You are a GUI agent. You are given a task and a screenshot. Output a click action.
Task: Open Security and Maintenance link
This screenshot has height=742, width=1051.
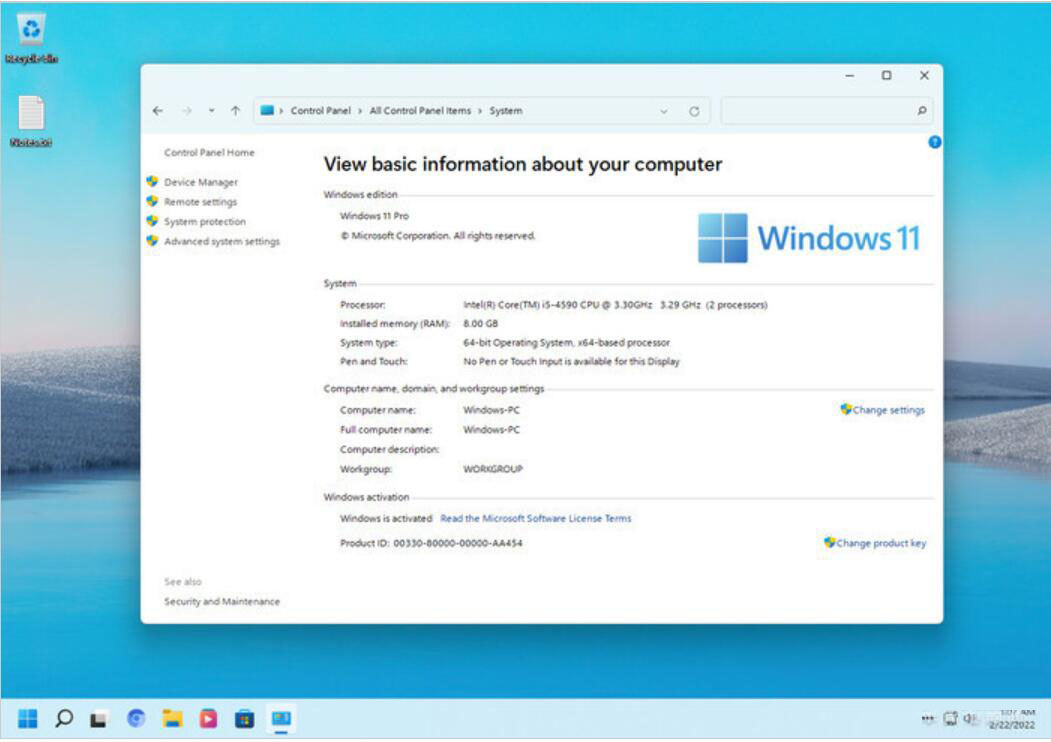coord(222,601)
